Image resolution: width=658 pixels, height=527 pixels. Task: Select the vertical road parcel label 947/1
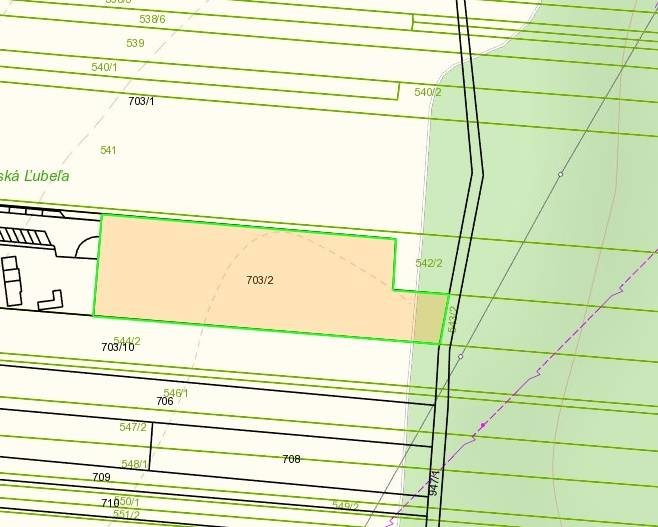click(434, 484)
